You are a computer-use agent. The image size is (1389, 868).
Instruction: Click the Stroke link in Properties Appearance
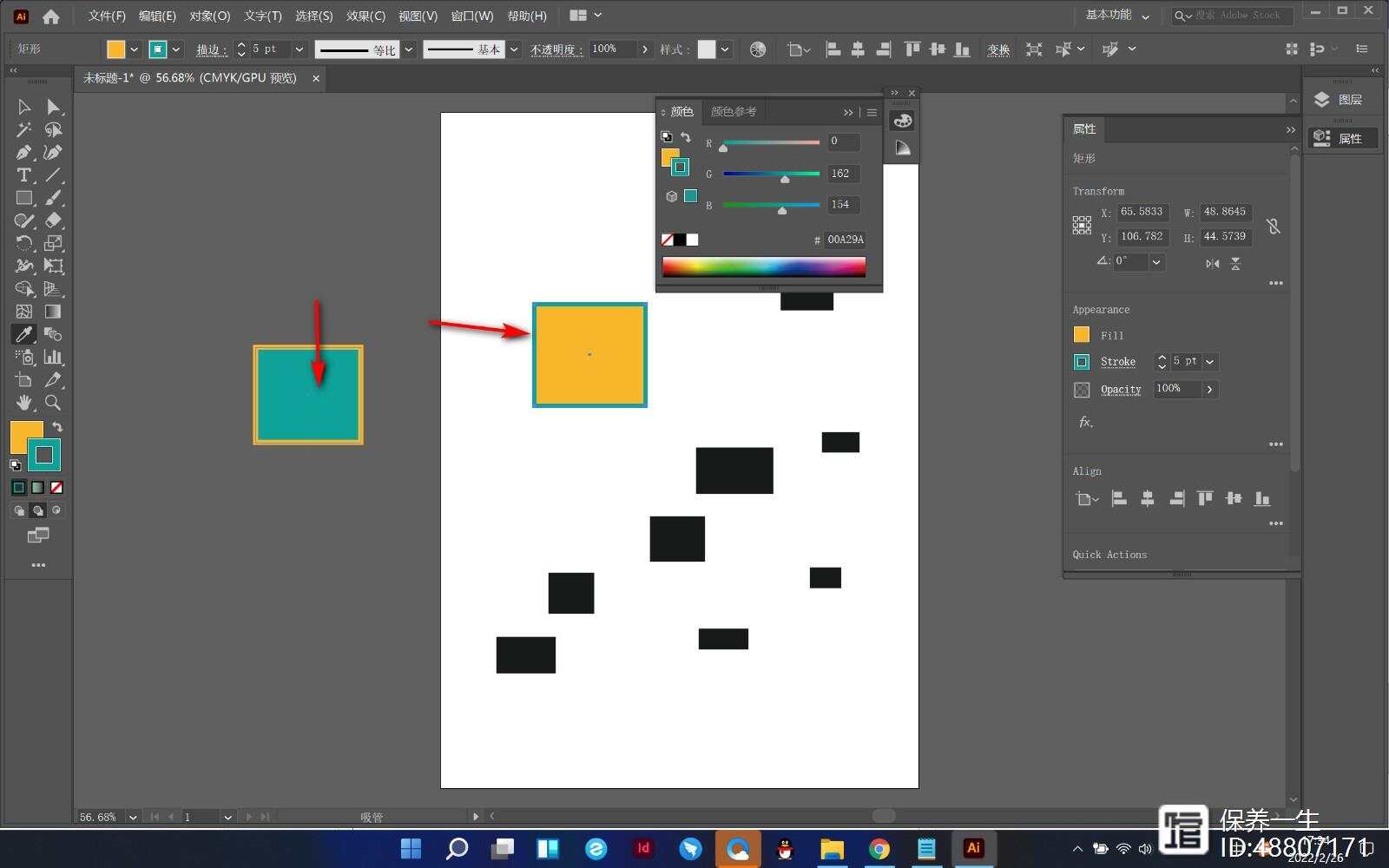pyautogui.click(x=1118, y=362)
